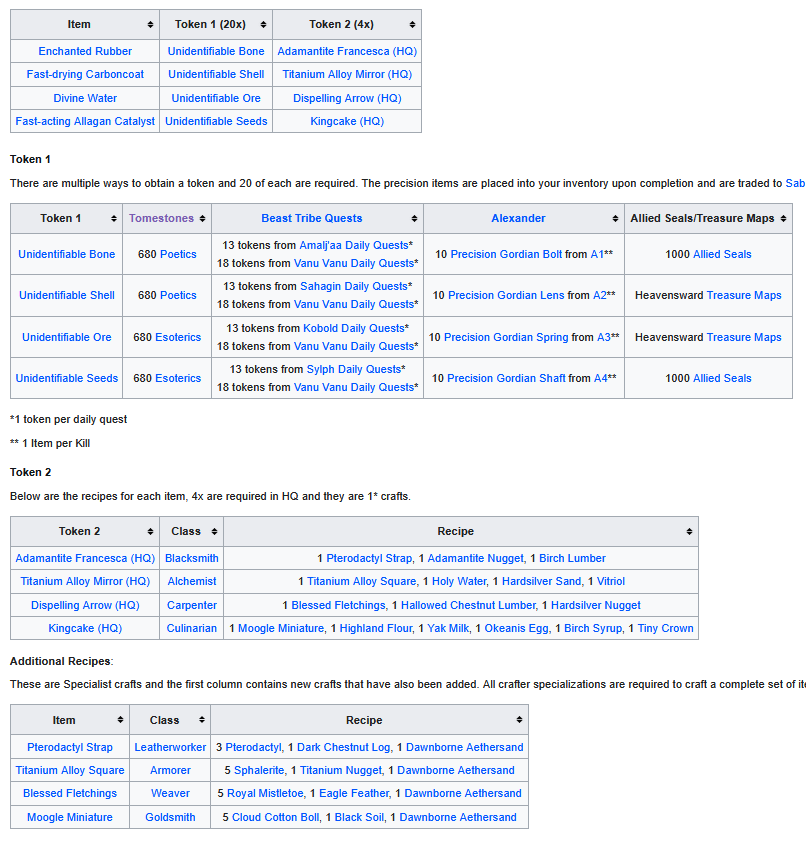Sort Token 2 recipe table by Token 2 arrow
806x841 pixels.
(x=150, y=532)
